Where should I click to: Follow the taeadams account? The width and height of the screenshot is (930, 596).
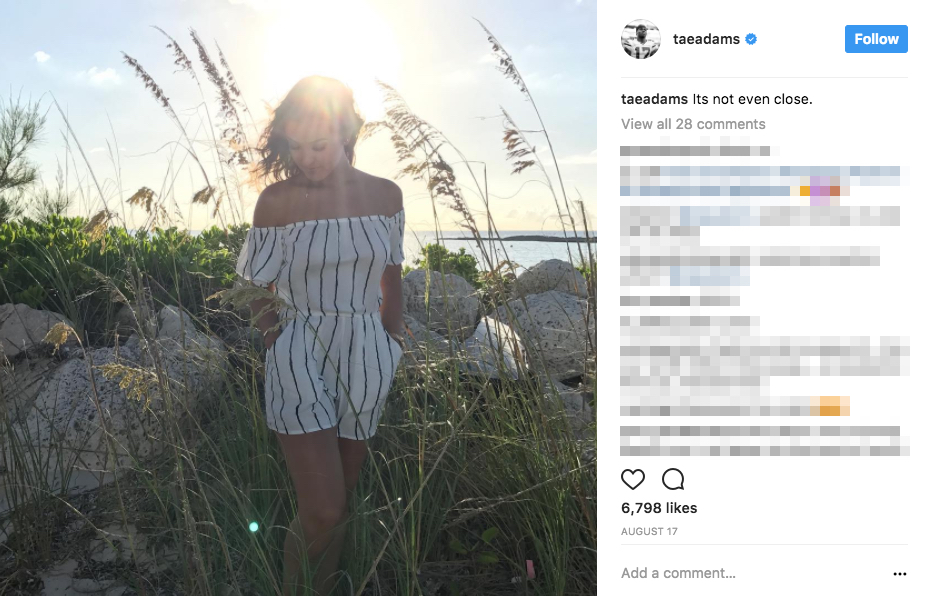tap(876, 39)
